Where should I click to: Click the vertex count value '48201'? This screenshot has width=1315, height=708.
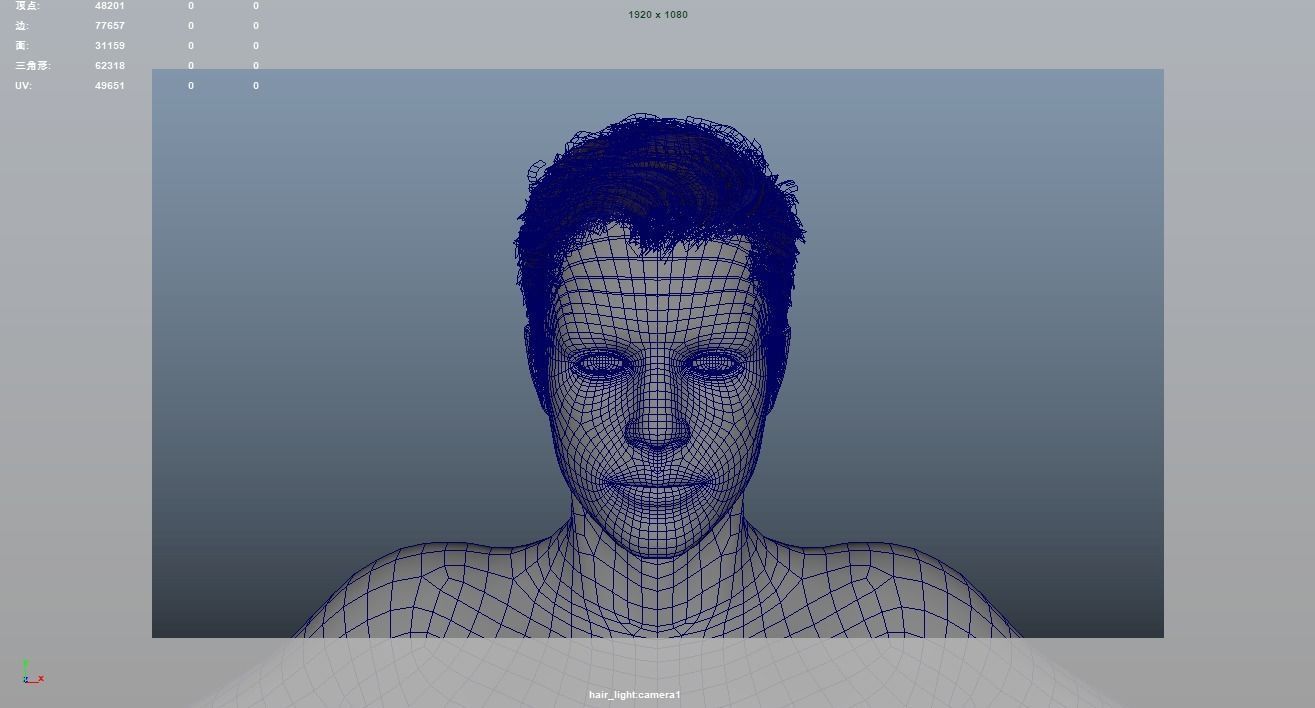coord(110,6)
